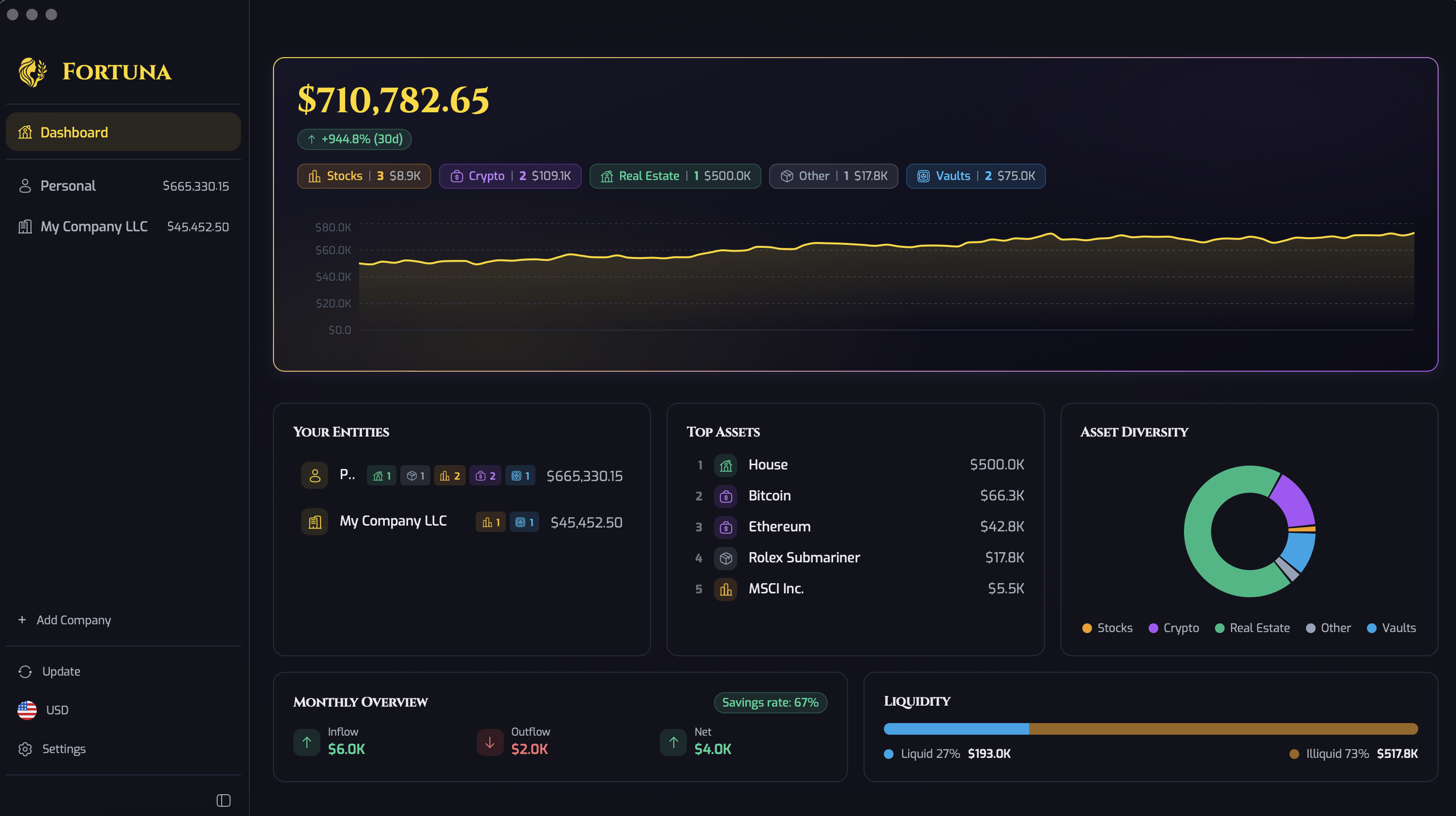
Task: Click the Fortuna logo icon
Action: tap(32, 72)
